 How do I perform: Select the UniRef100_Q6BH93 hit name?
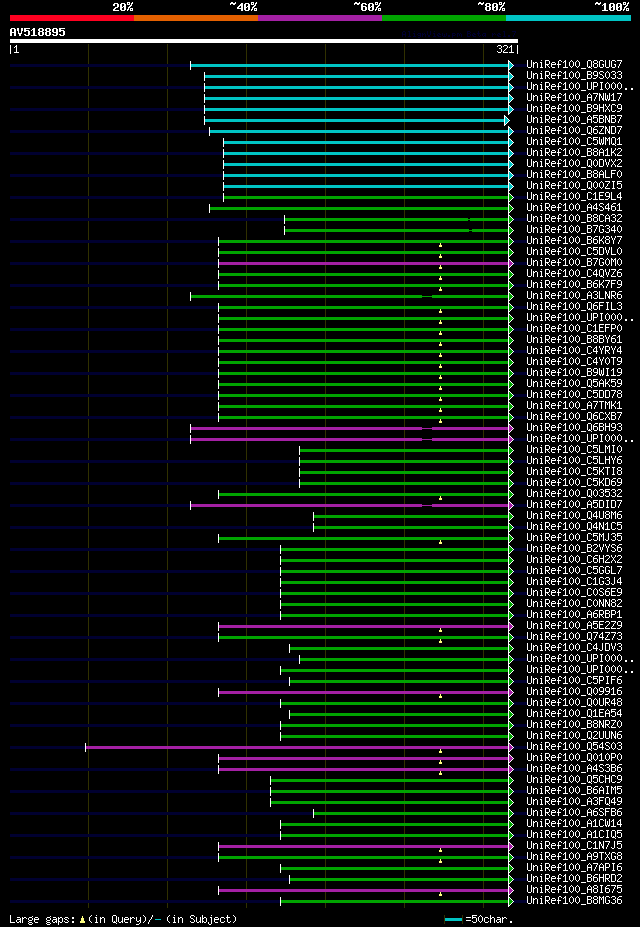tap(574, 428)
